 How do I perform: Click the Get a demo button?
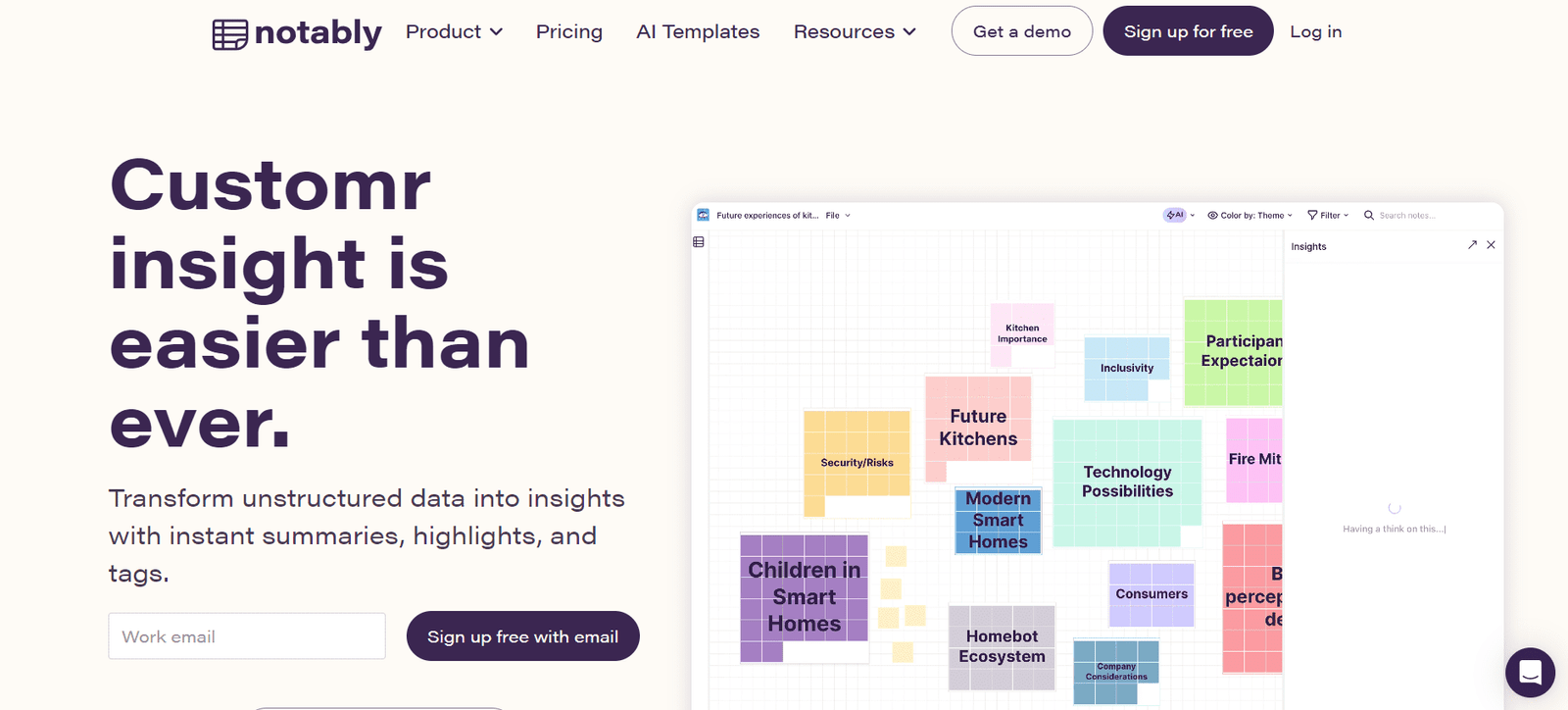coord(1021,31)
